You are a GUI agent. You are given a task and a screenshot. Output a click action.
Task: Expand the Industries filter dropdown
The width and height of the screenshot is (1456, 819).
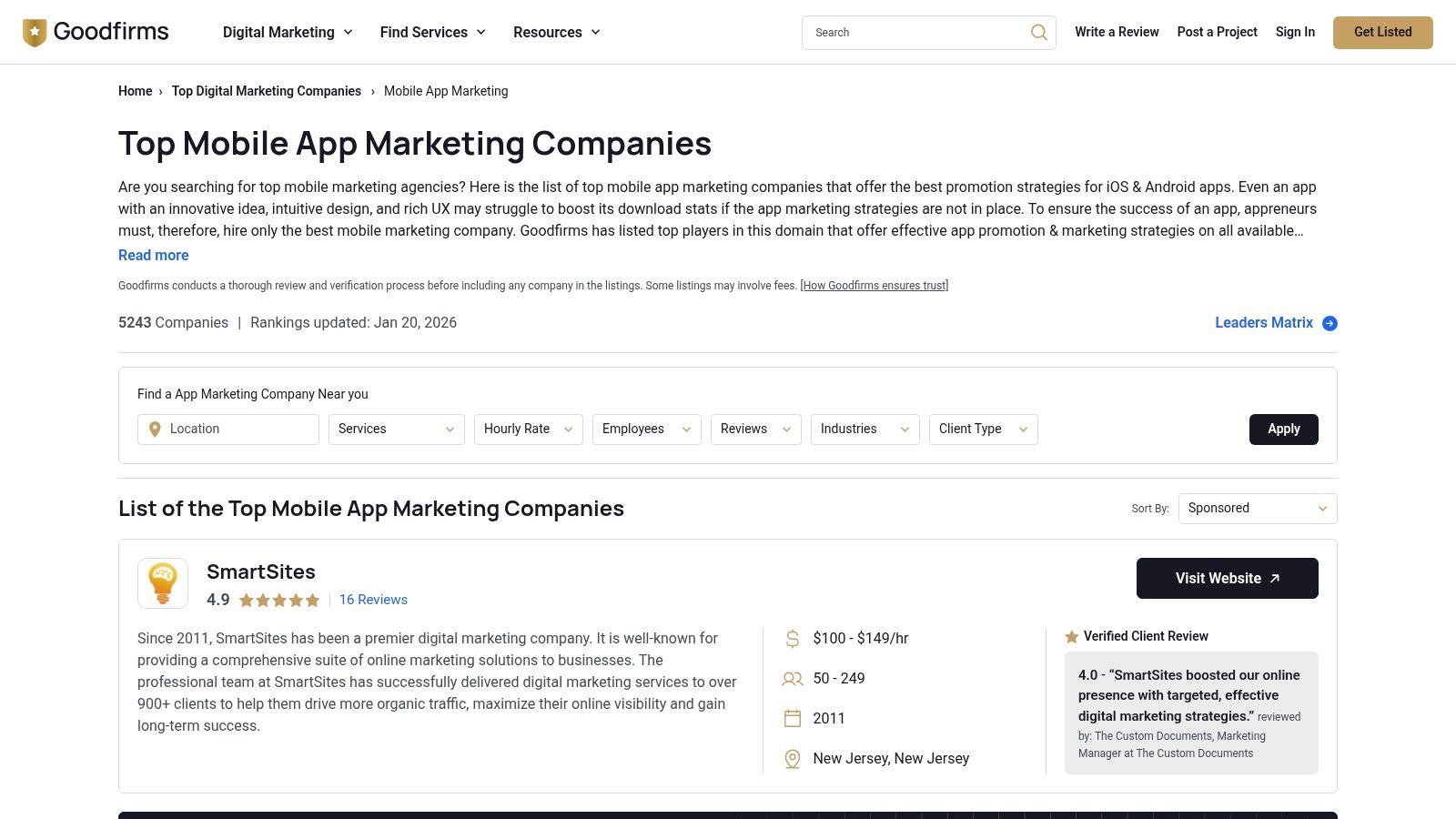pyautogui.click(x=864, y=430)
